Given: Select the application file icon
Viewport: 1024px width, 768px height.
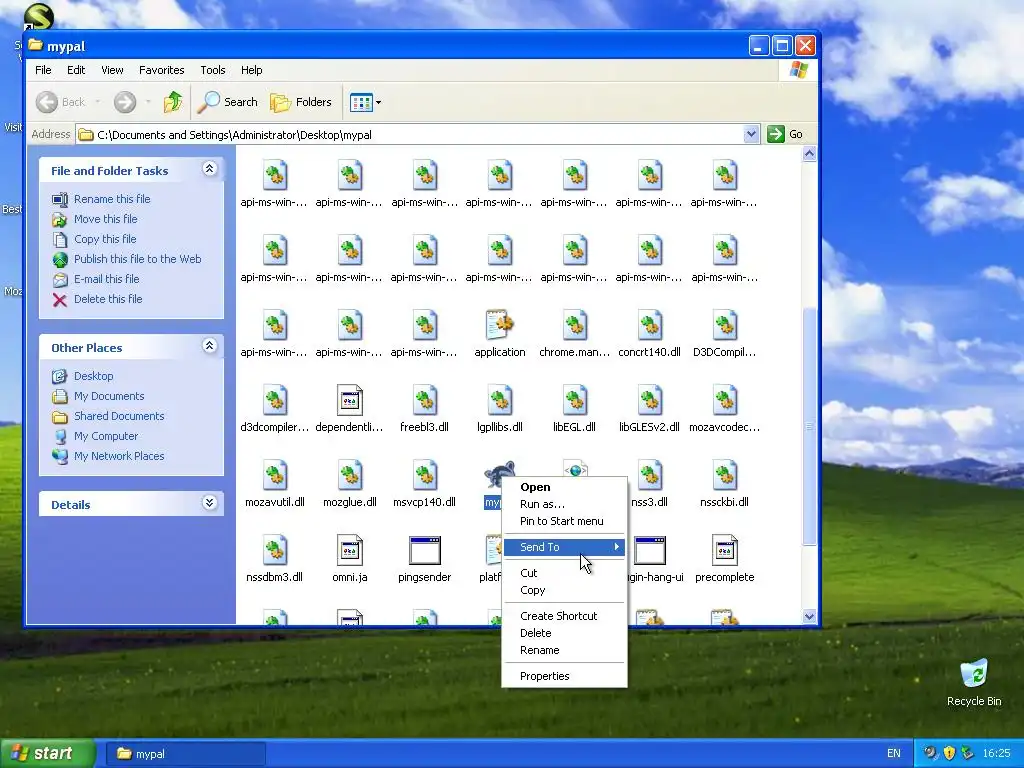Looking at the screenshot, I should click(x=500, y=325).
